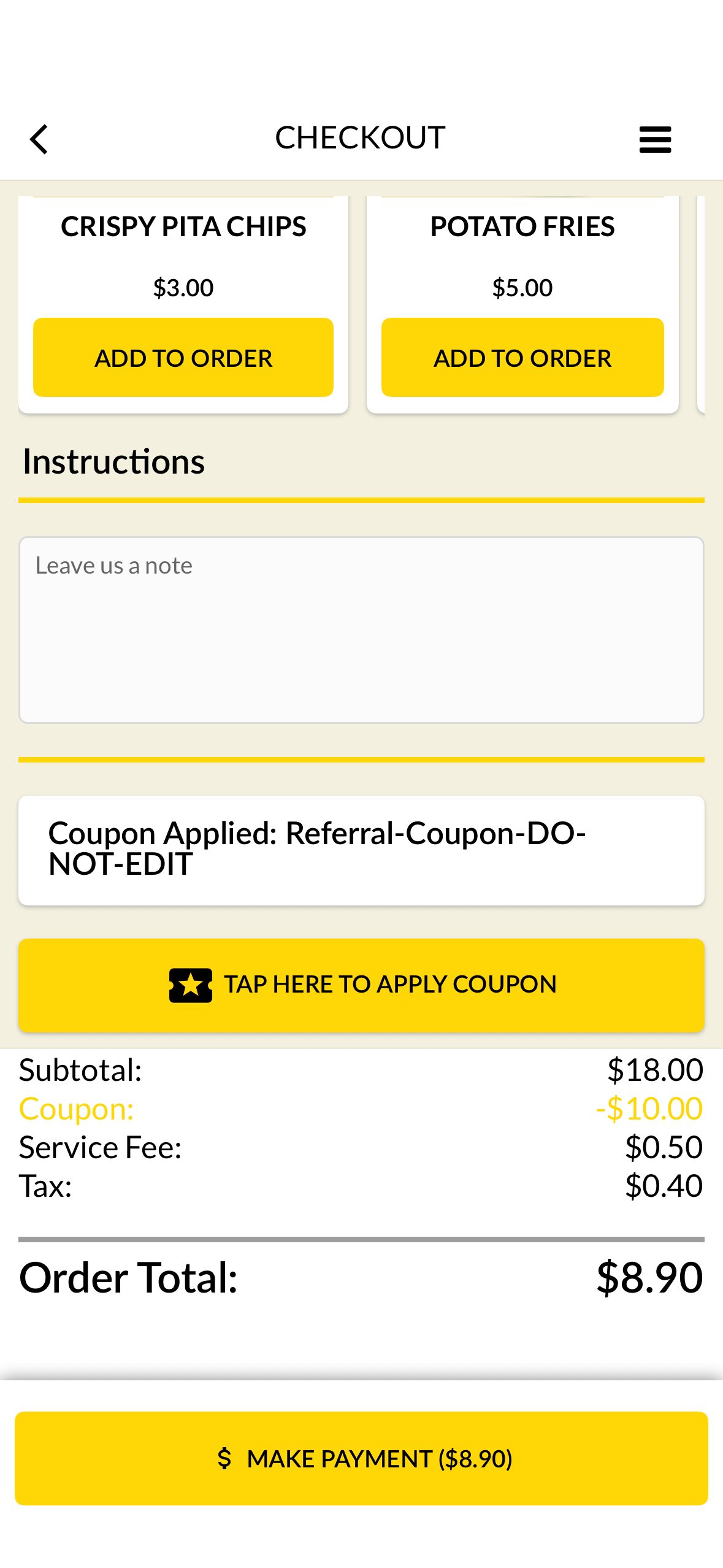Click the Instructions section heading
The width and height of the screenshot is (723, 1568).
click(113, 461)
